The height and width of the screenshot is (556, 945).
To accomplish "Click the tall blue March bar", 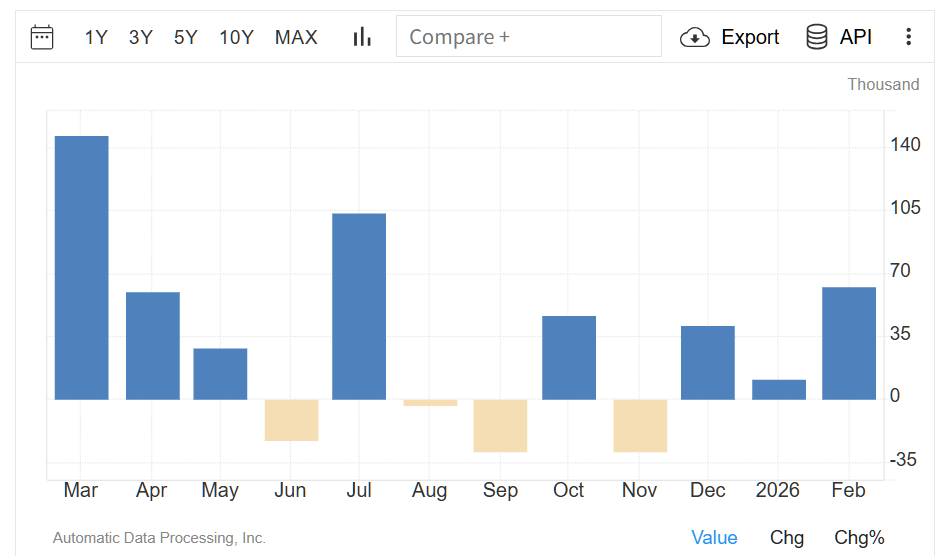I will [81, 268].
